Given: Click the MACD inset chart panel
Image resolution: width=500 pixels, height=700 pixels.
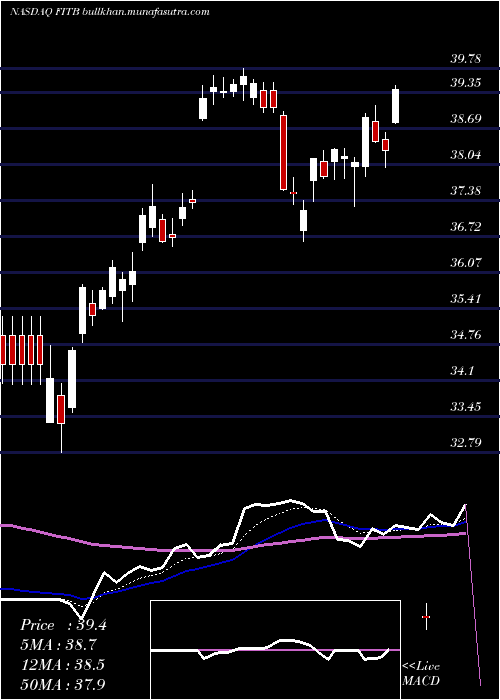Looking at the screenshot, I should tap(275, 650).
